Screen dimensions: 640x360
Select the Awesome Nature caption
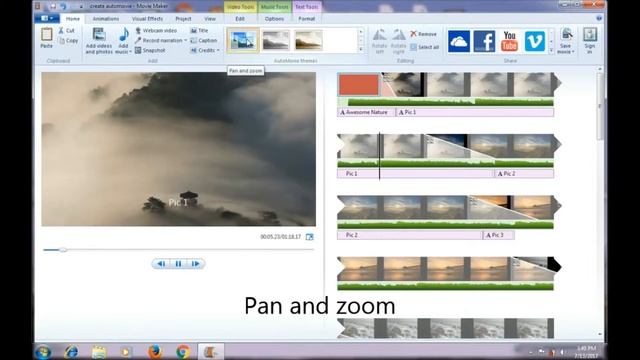(366, 112)
